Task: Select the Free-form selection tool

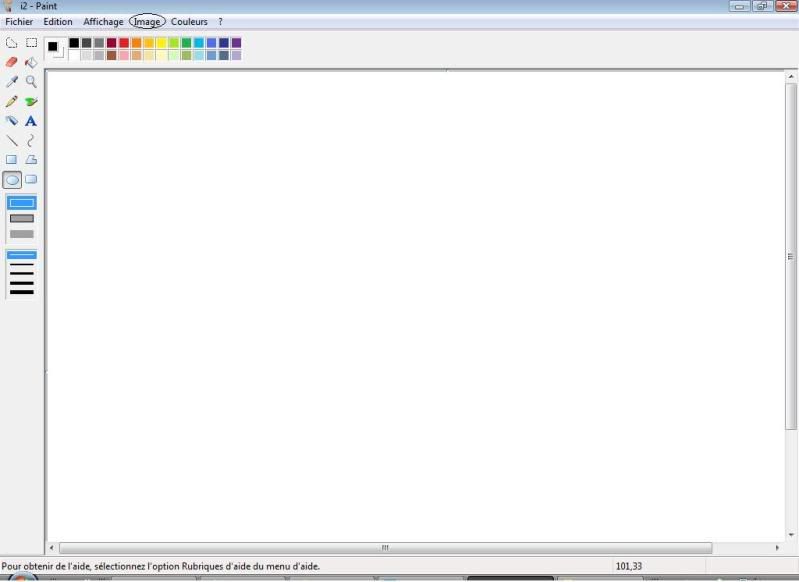Action: click(x=11, y=43)
